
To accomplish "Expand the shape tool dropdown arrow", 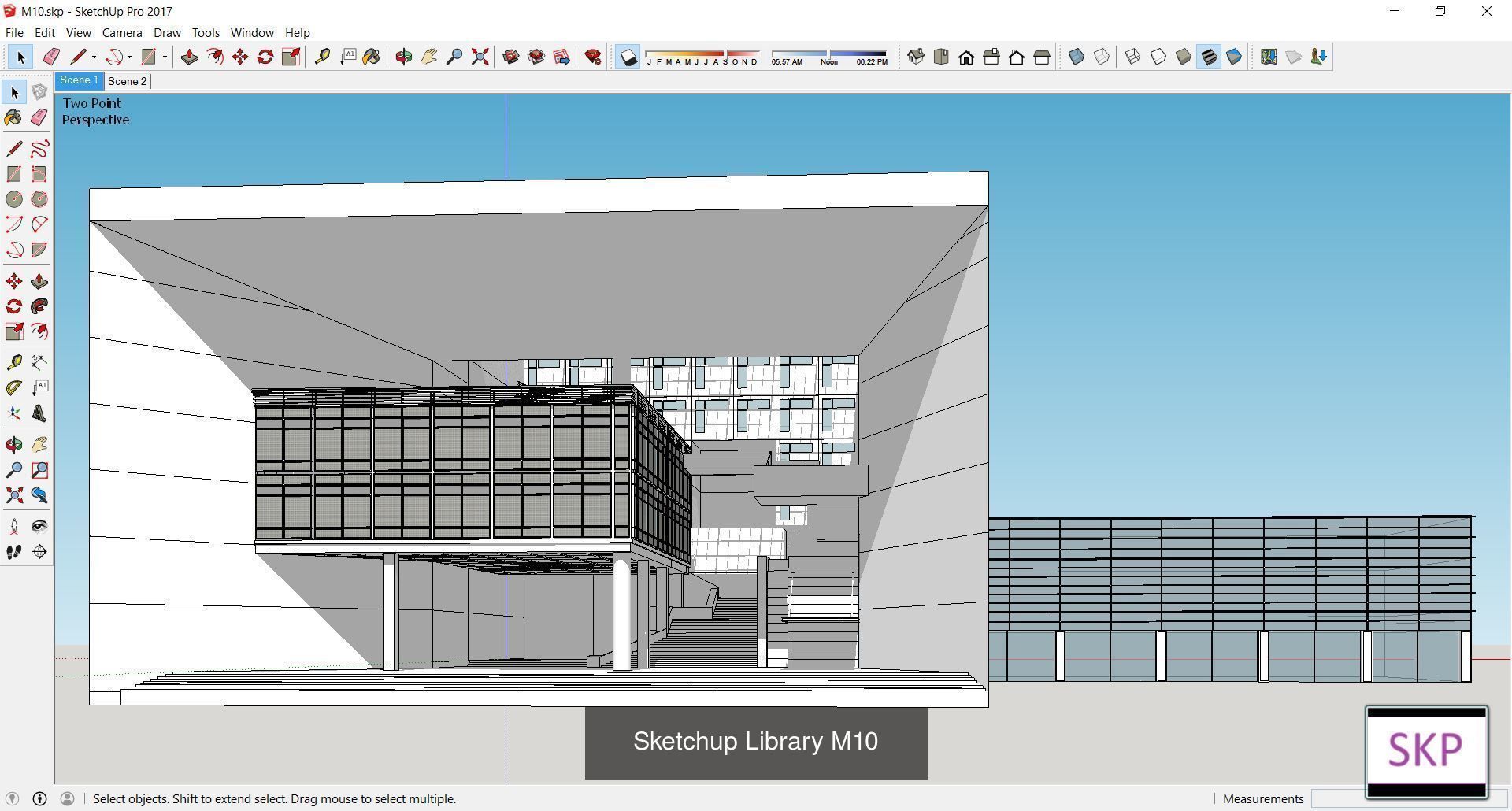I will click(165, 57).
